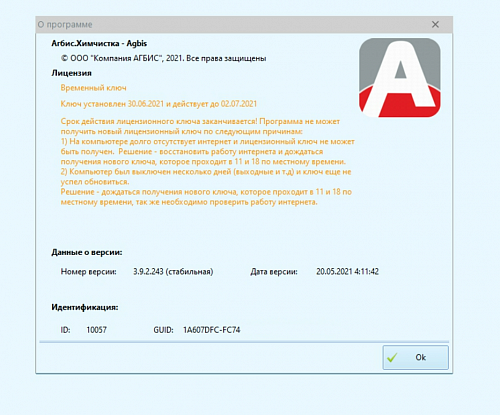Screen dimensions: 500x415
Task: Click the orange license expiry warning paragraph
Action: 207,162
